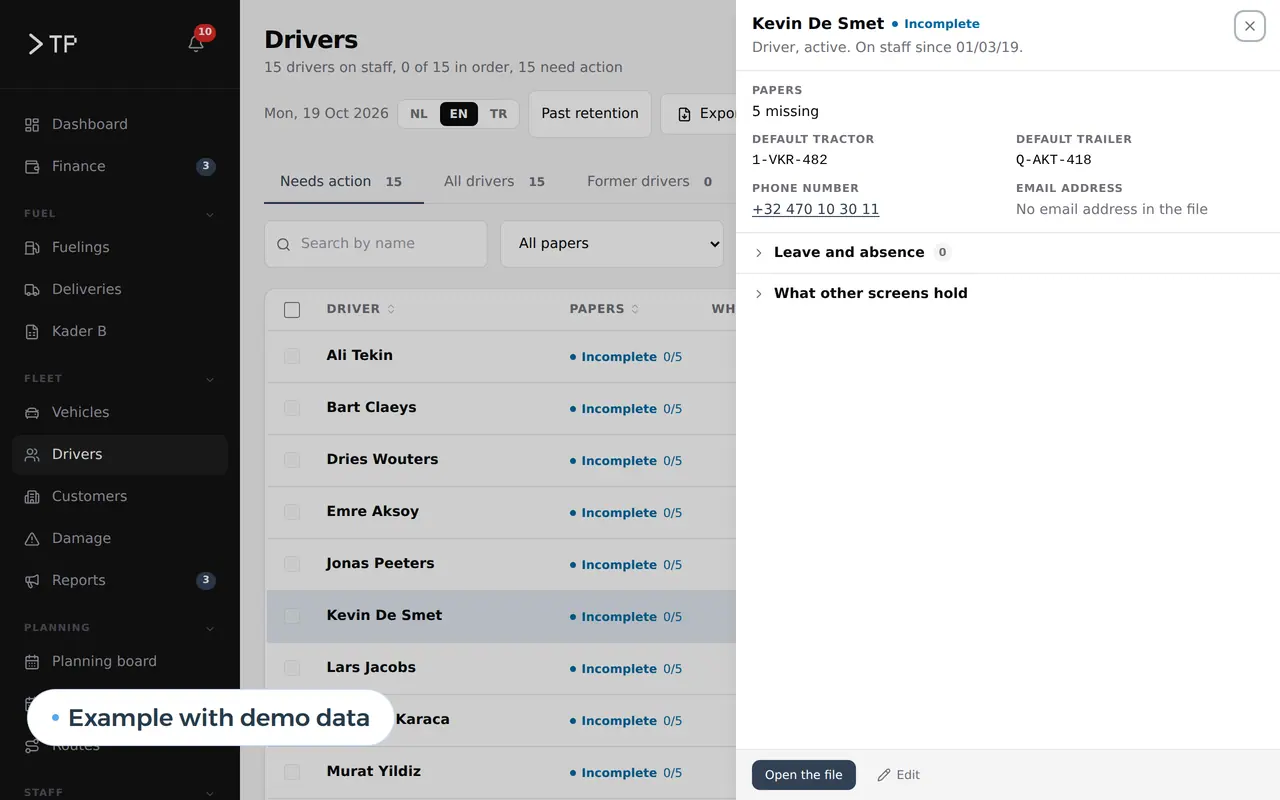Open Damage from its warning triangle icon
The height and width of the screenshot is (800, 1280).
pos(32,538)
